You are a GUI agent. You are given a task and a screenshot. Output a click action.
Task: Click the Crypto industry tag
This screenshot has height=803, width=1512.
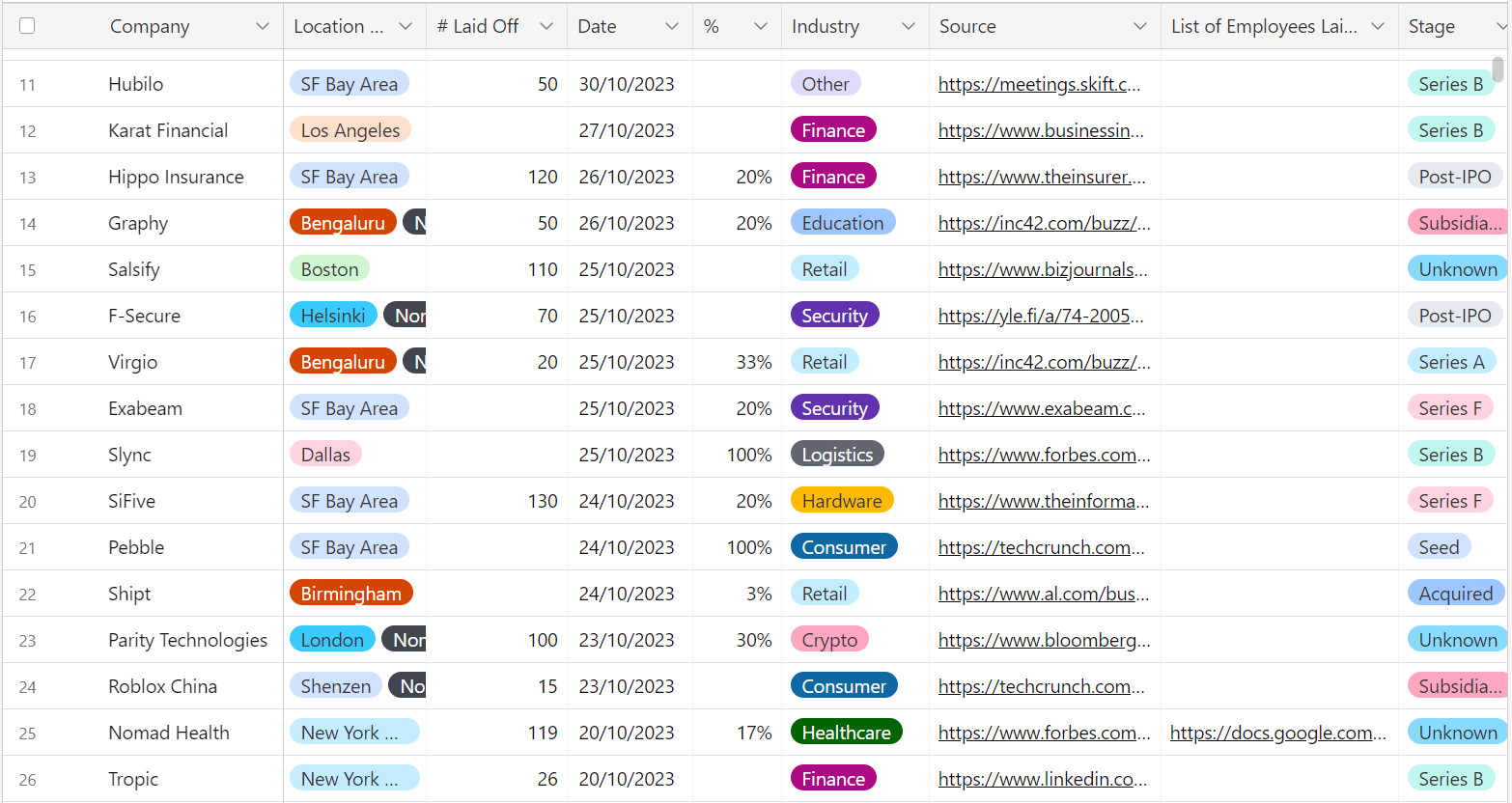pyautogui.click(x=829, y=640)
